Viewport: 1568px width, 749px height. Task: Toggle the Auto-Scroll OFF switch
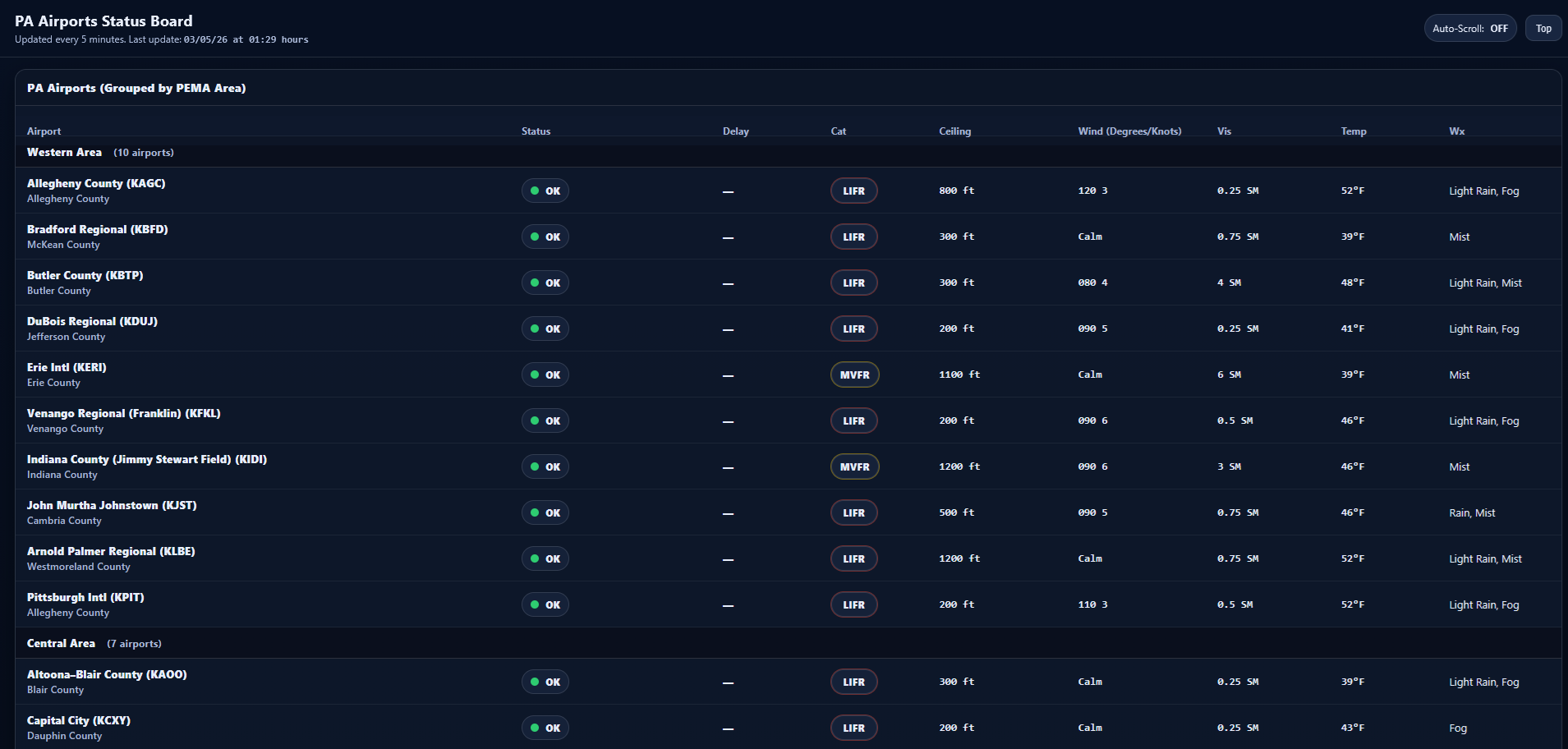point(1469,28)
